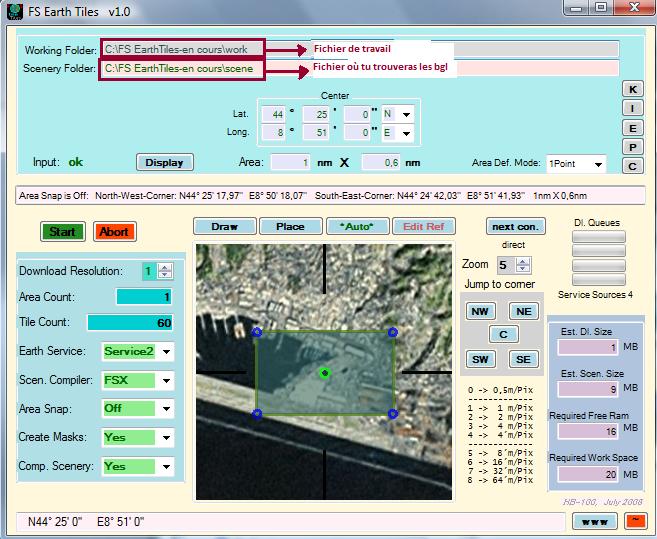Click the top Dl. Queues progress bar
This screenshot has width=657, height=539.
599,236
